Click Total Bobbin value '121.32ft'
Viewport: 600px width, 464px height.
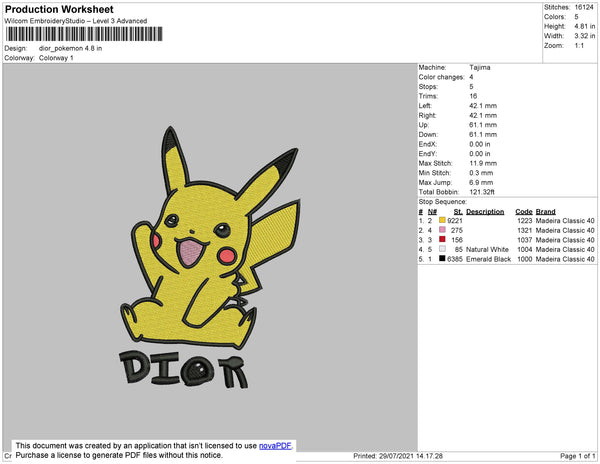click(x=482, y=192)
